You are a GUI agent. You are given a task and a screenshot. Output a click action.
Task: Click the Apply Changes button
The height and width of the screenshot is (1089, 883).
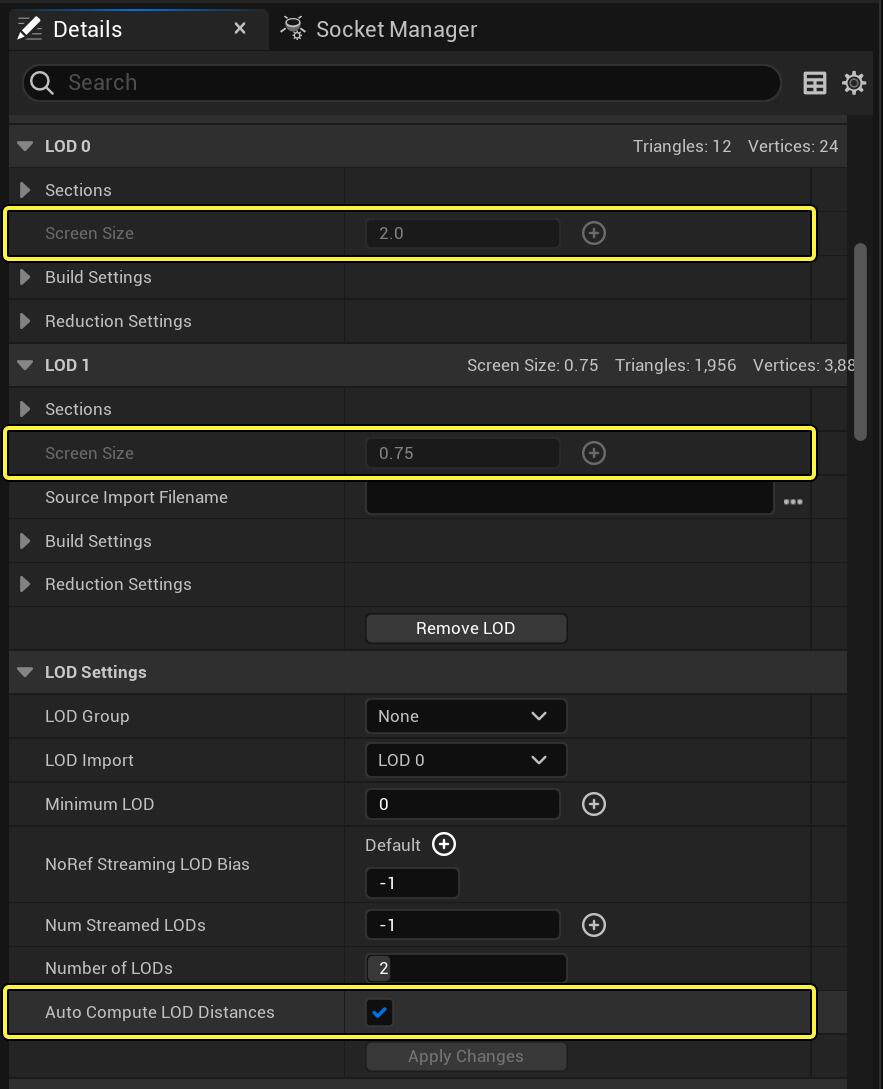[x=466, y=1056]
